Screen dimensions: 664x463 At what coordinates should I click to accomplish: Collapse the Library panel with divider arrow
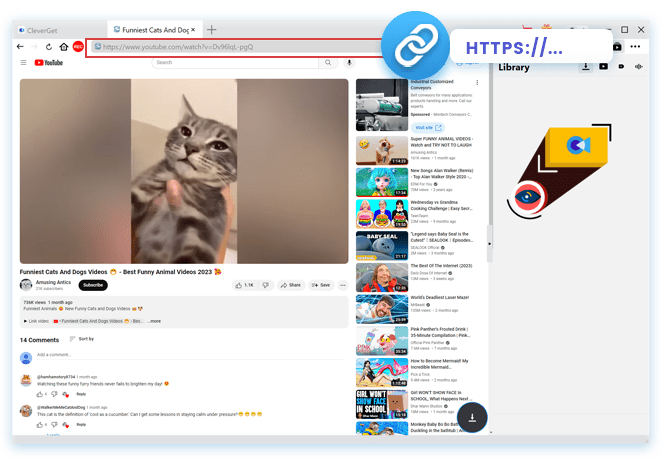(489, 242)
